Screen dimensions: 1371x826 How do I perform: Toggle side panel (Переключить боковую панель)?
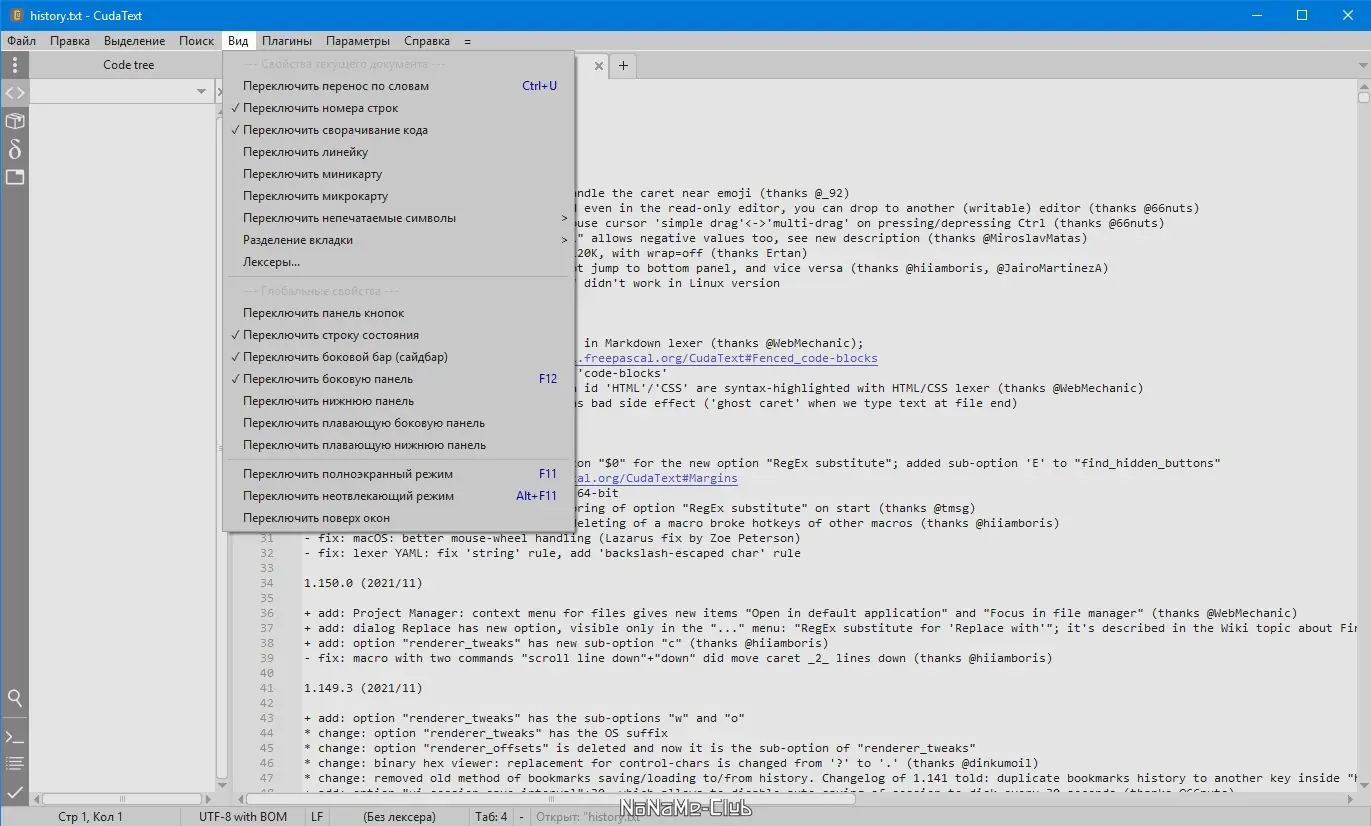point(399,379)
